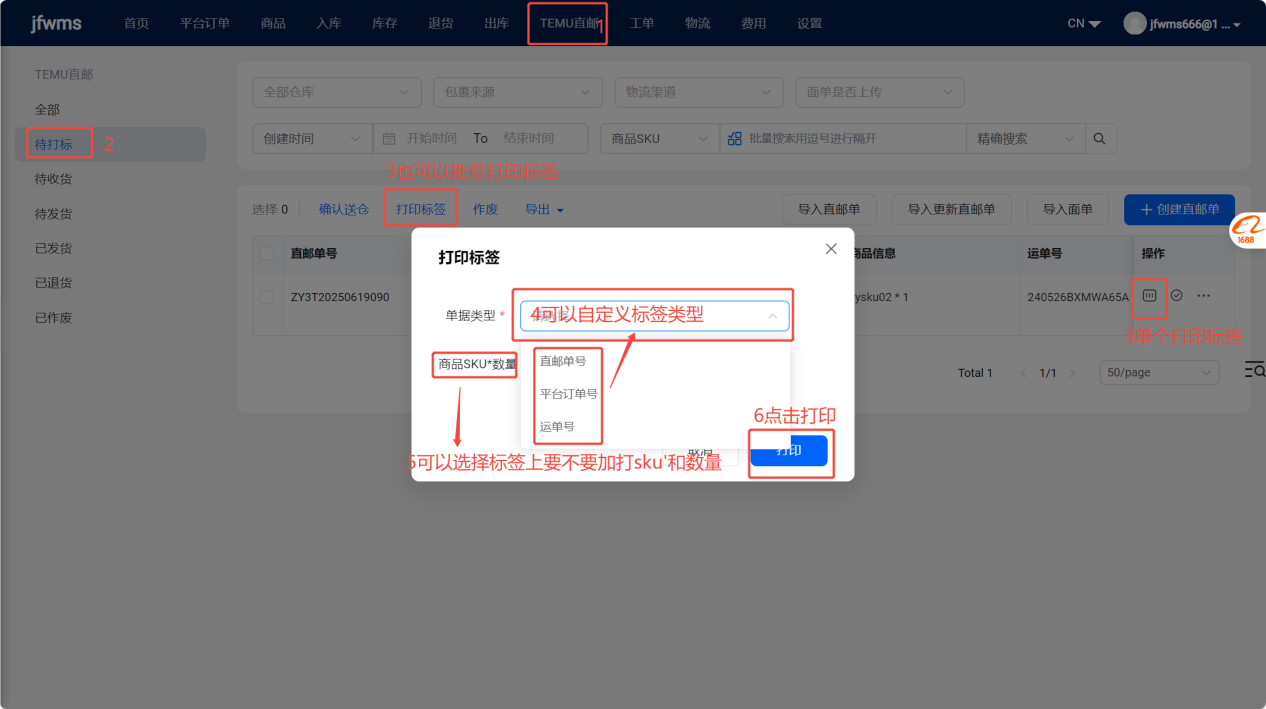The width and height of the screenshot is (1266, 709).
Task: Open the 设置 nav menu
Action: pyautogui.click(x=810, y=23)
